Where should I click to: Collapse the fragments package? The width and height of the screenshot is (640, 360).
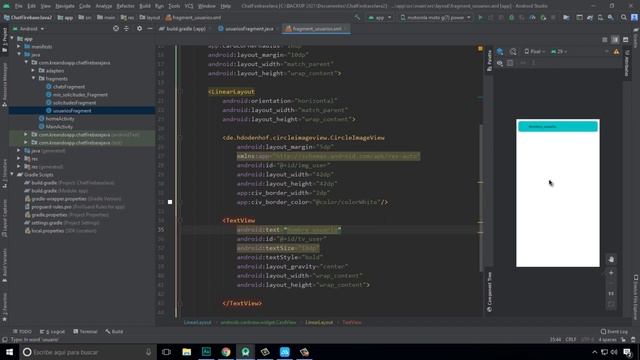pos(33,78)
